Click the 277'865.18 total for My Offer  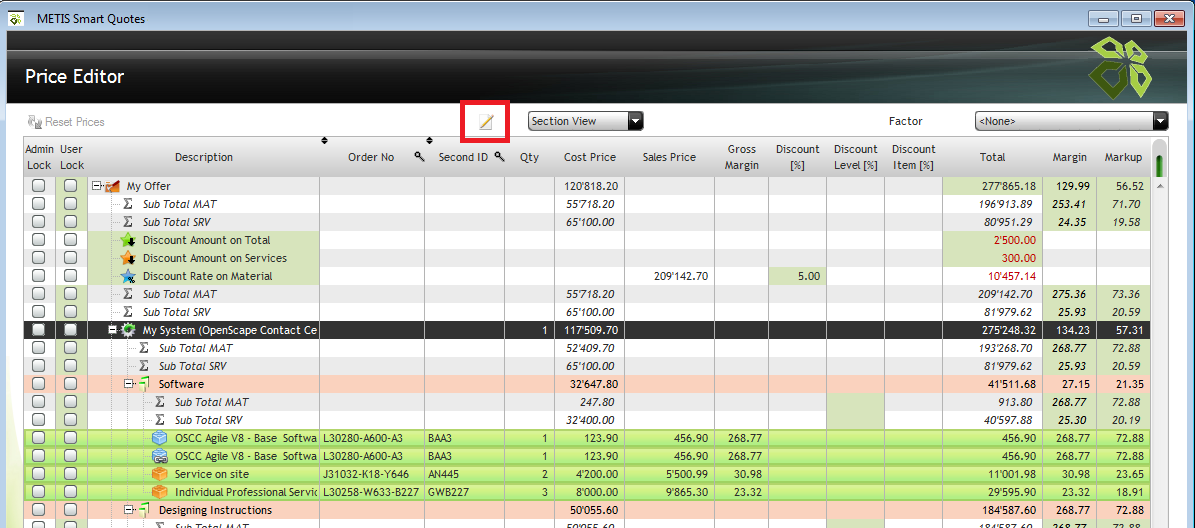tap(992, 186)
